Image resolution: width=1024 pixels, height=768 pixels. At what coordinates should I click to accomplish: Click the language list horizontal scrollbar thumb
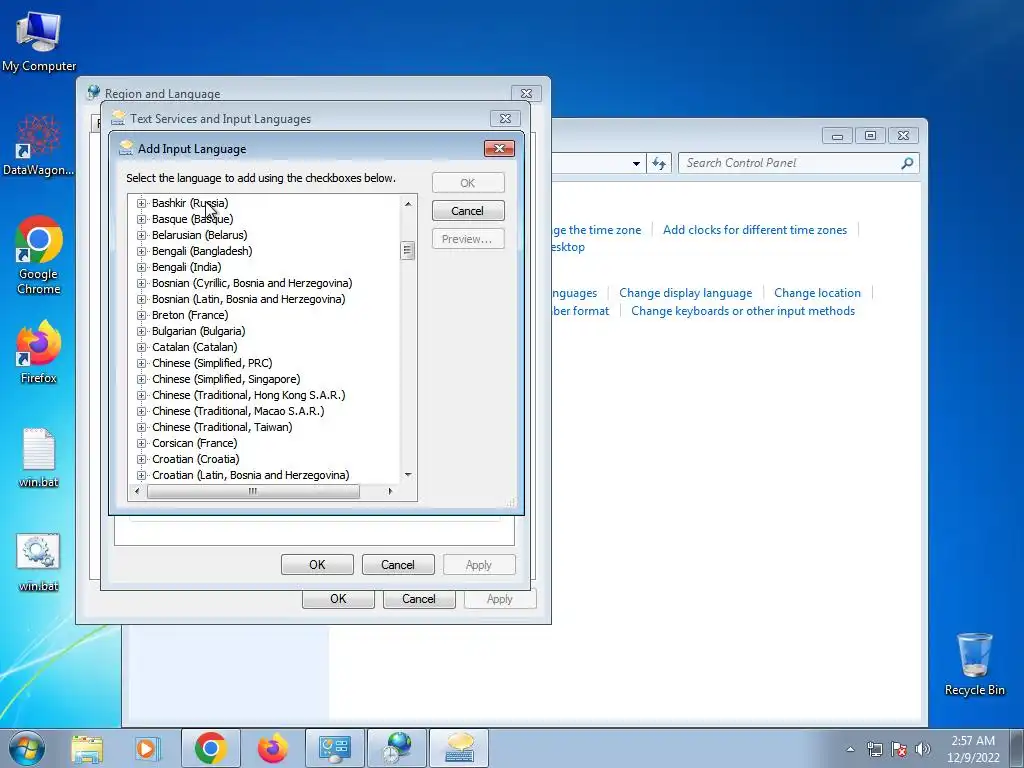tap(253, 492)
